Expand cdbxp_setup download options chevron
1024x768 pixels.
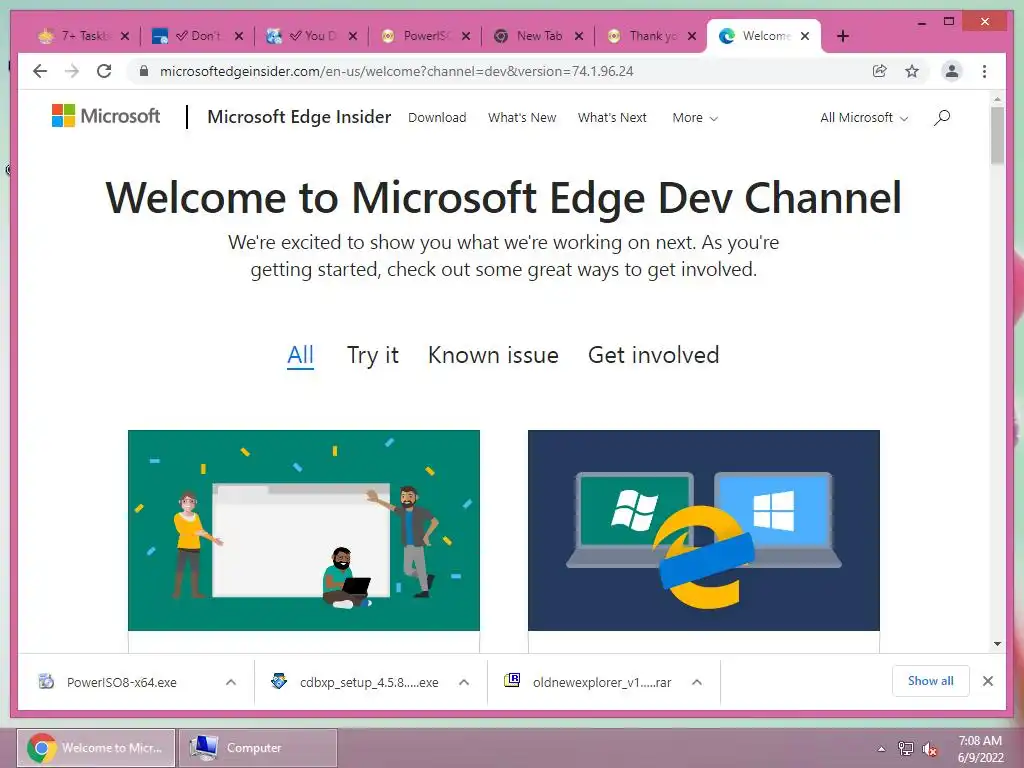(464, 682)
